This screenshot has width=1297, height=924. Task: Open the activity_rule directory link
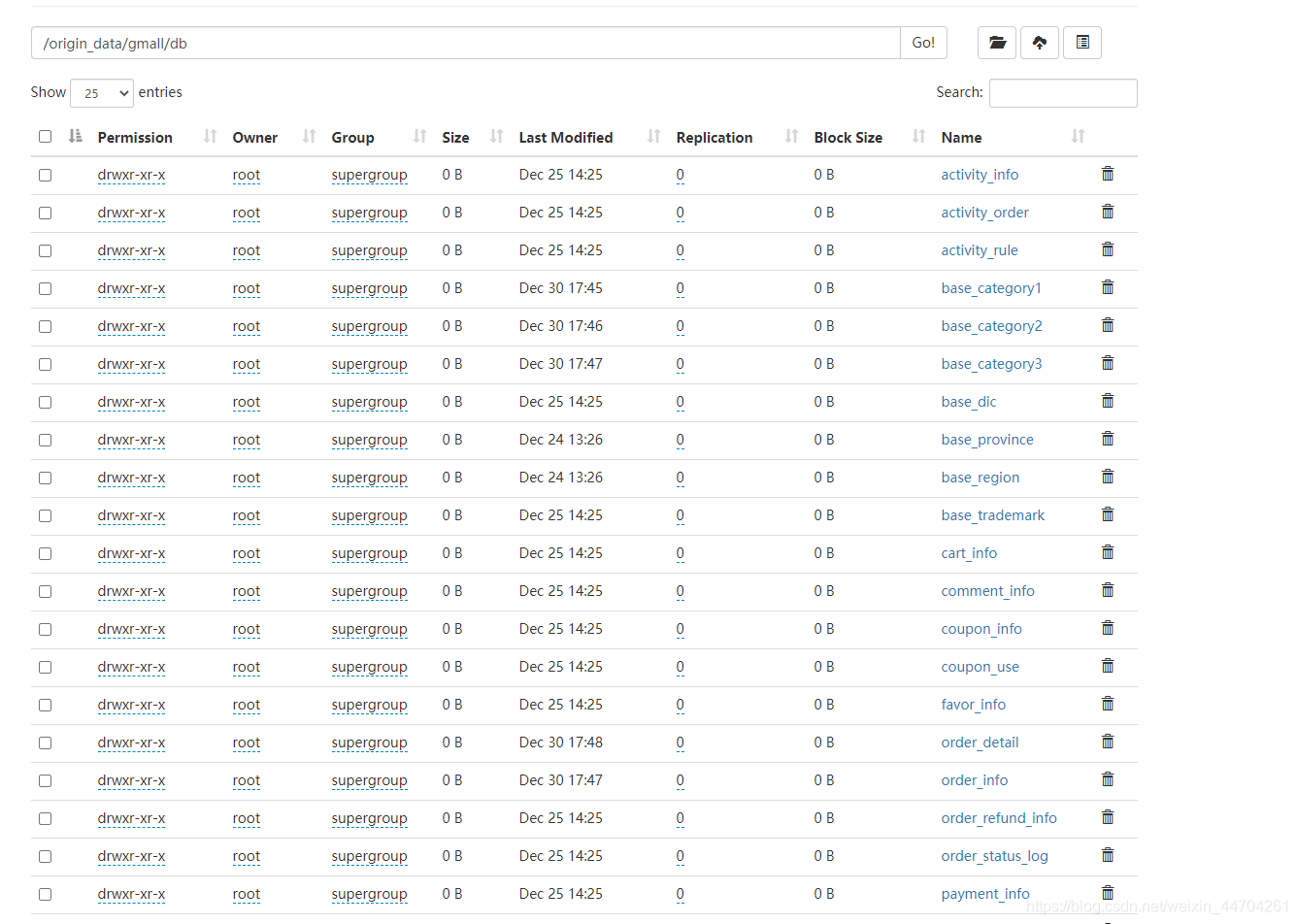pyautogui.click(x=980, y=250)
